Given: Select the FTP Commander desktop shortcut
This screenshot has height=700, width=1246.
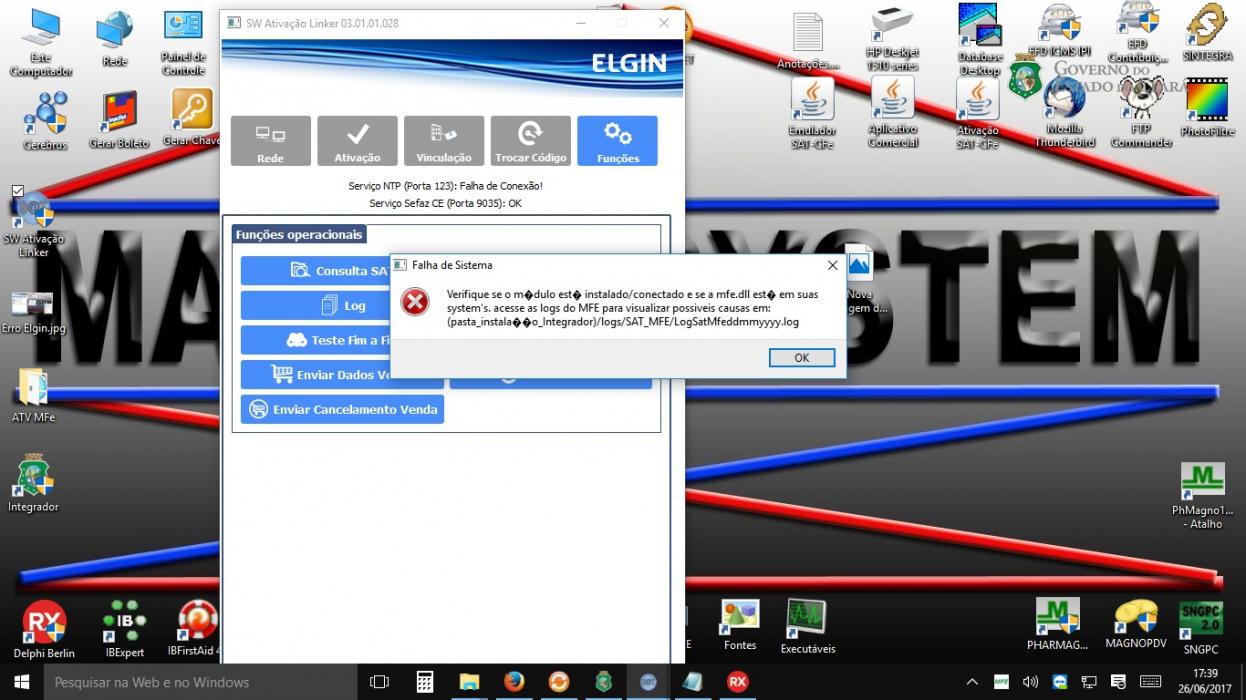Looking at the screenshot, I should coord(1141,113).
